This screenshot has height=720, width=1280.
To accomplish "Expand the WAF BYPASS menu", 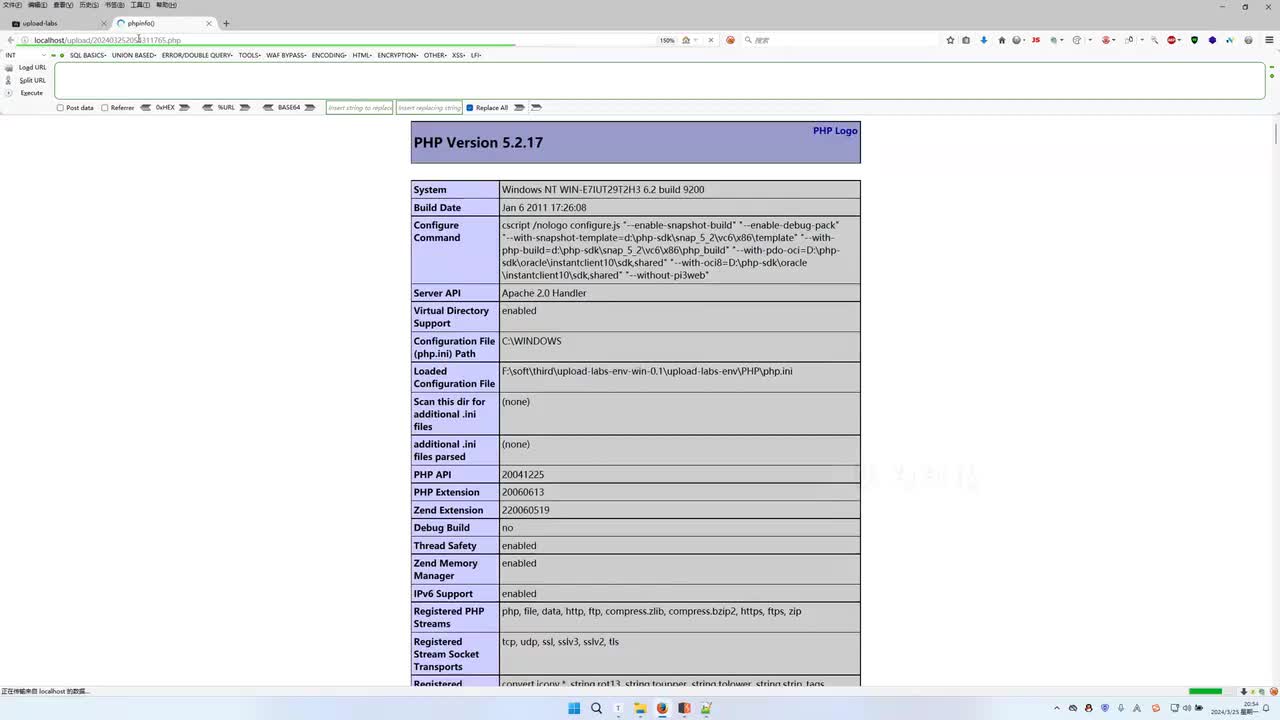I will [286, 55].
